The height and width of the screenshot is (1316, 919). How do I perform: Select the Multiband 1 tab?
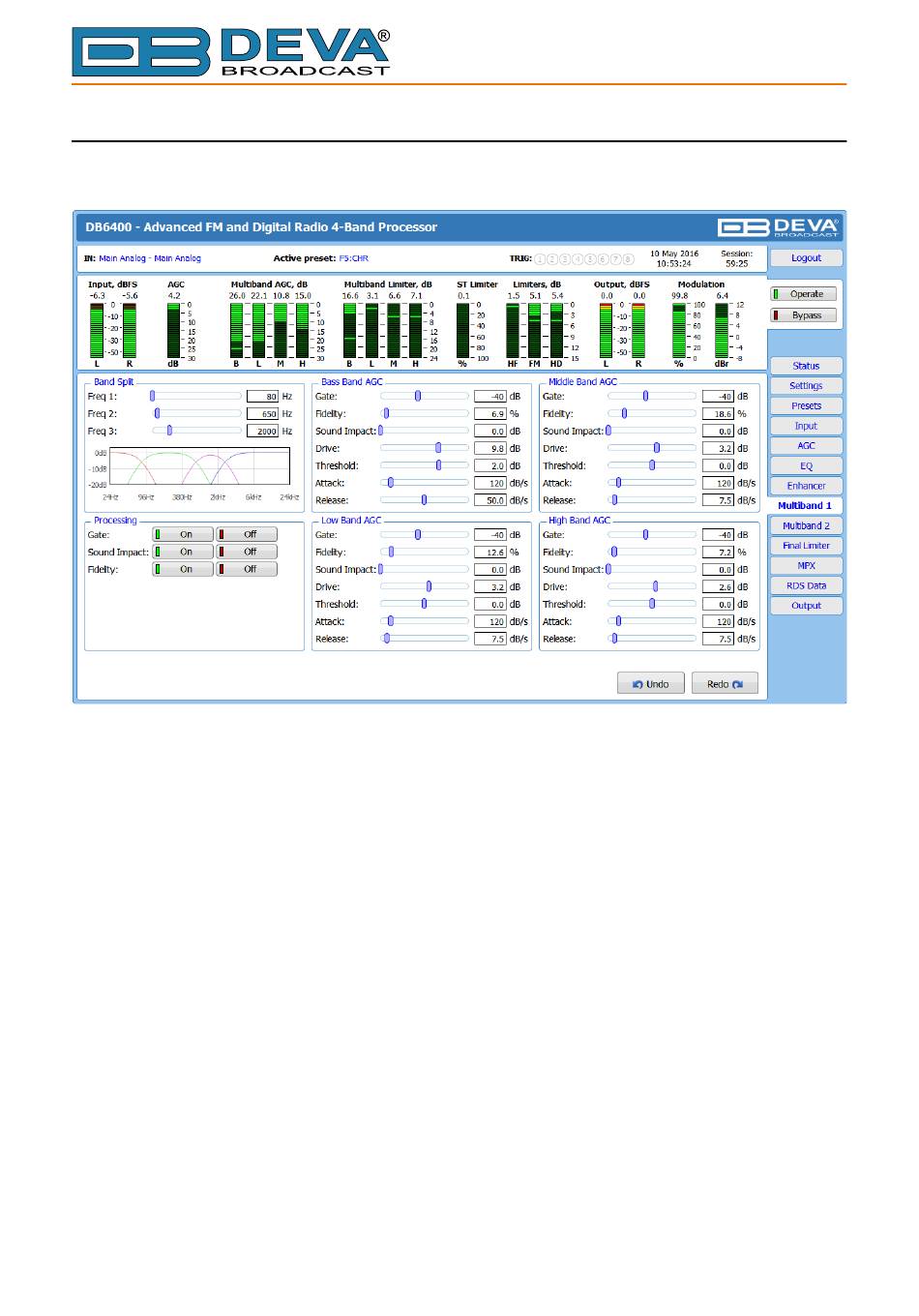pos(805,506)
